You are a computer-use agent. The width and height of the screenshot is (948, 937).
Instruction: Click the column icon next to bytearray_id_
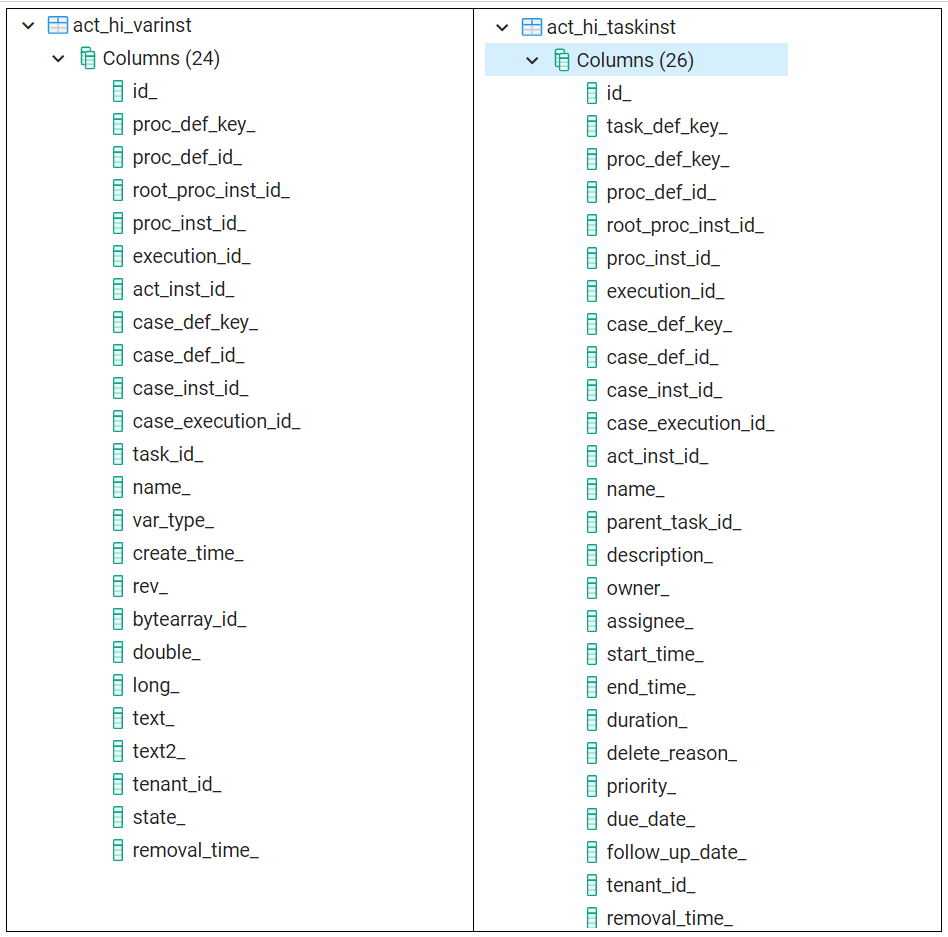117,619
